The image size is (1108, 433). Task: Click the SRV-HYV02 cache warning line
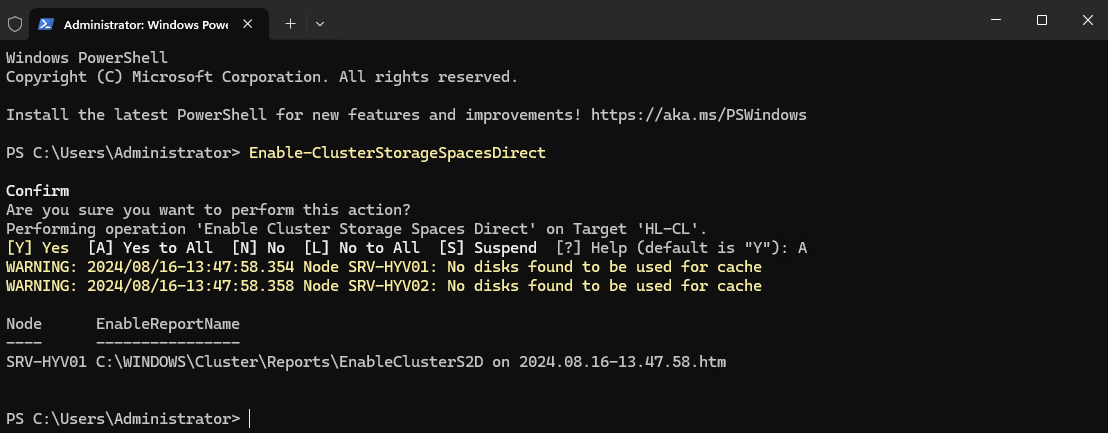tap(383, 286)
